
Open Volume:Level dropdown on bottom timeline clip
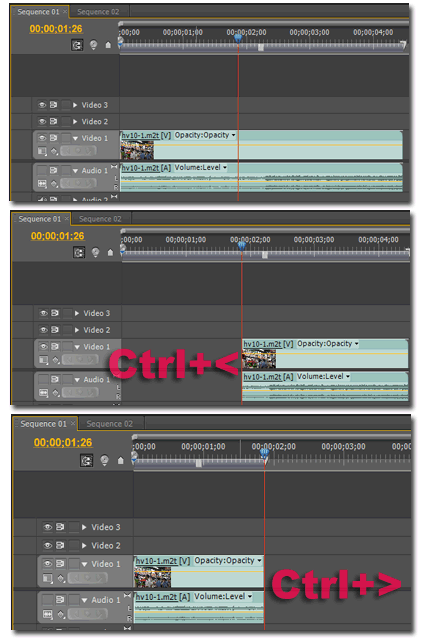point(250,597)
